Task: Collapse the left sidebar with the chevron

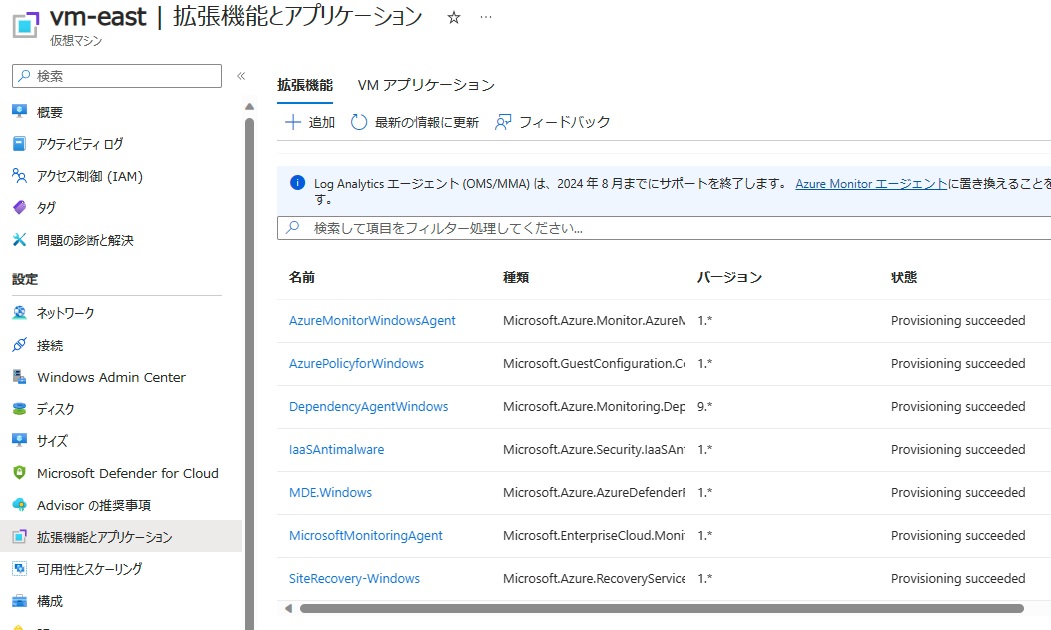Action: pos(241,76)
